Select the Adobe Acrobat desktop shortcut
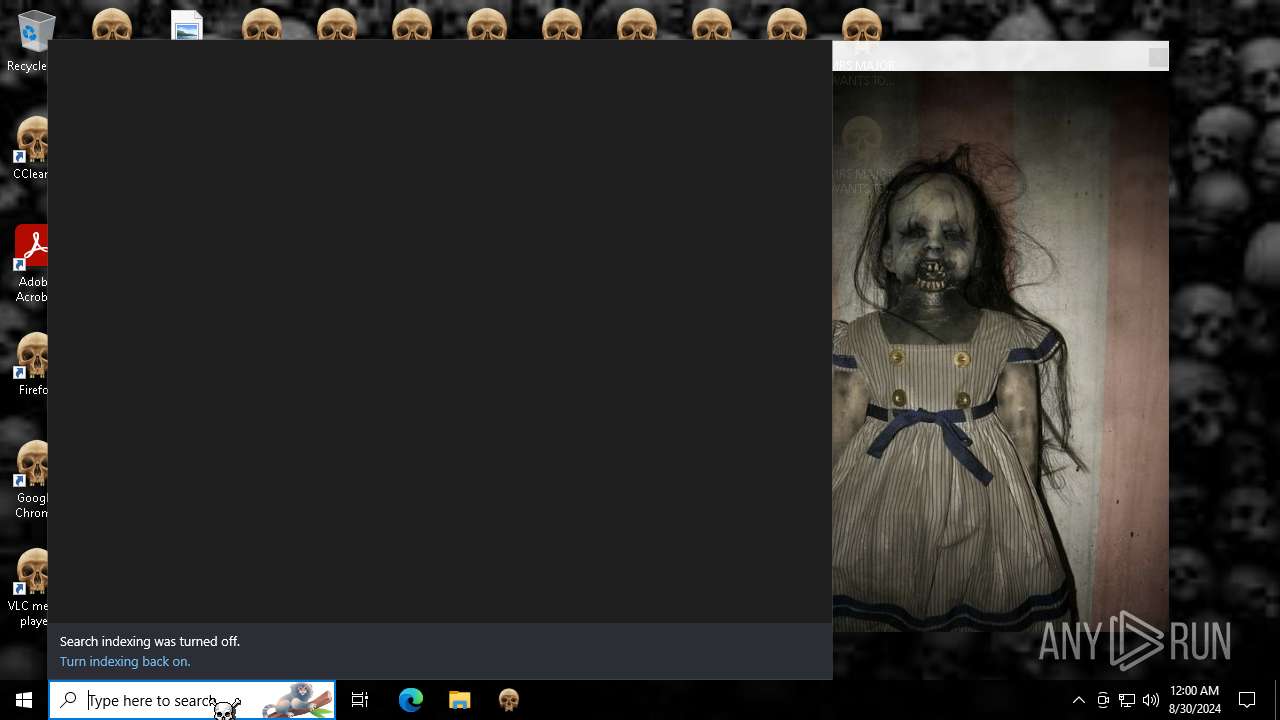This screenshot has height=720, width=1280. [32, 264]
